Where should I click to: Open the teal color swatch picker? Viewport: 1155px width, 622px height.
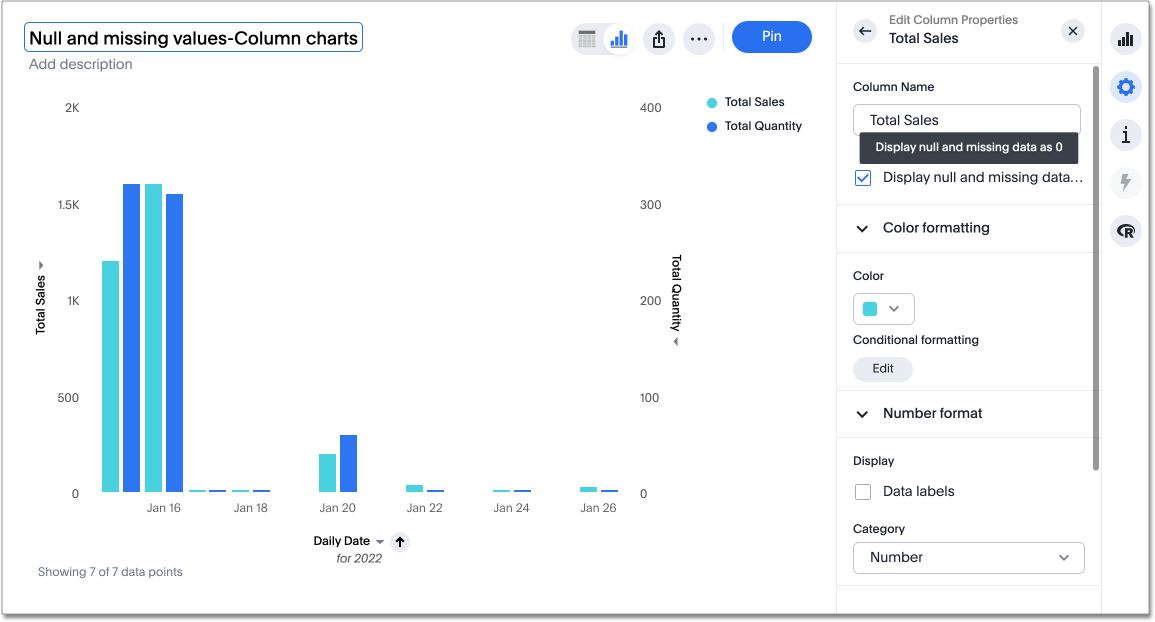(883, 309)
